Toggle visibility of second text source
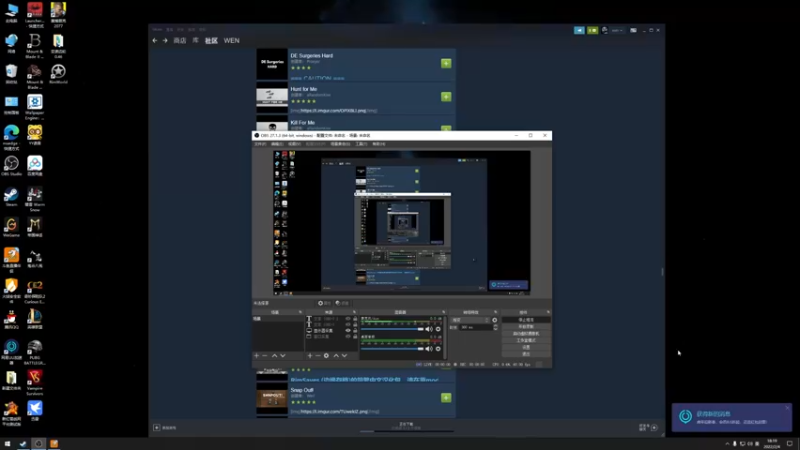This screenshot has height=450, width=800. 348,324
